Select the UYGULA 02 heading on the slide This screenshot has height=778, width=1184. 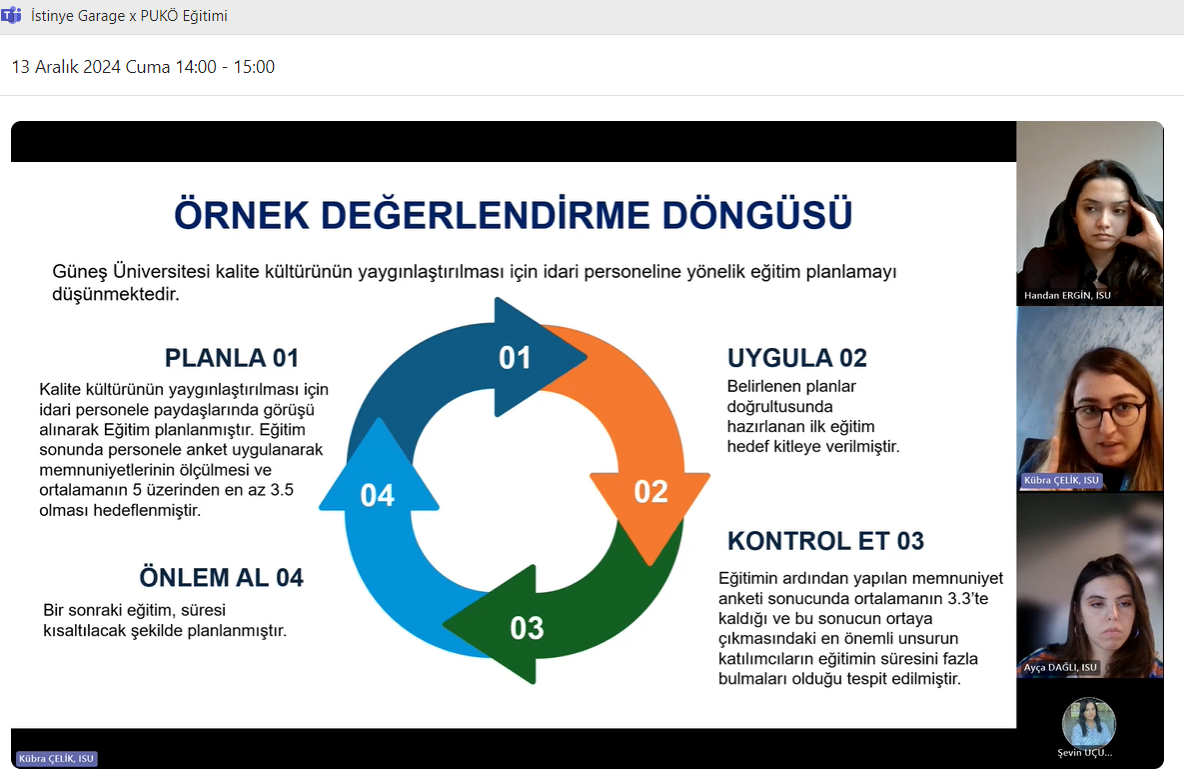point(797,357)
